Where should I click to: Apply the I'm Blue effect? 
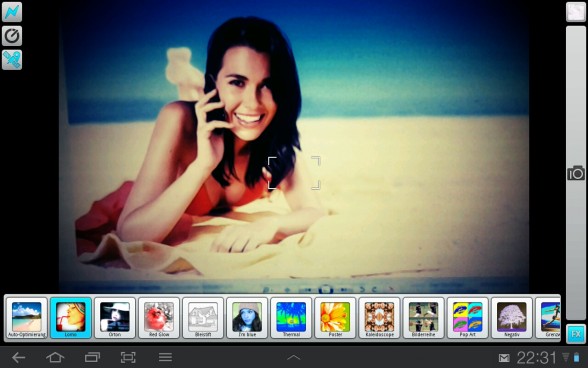[247, 318]
